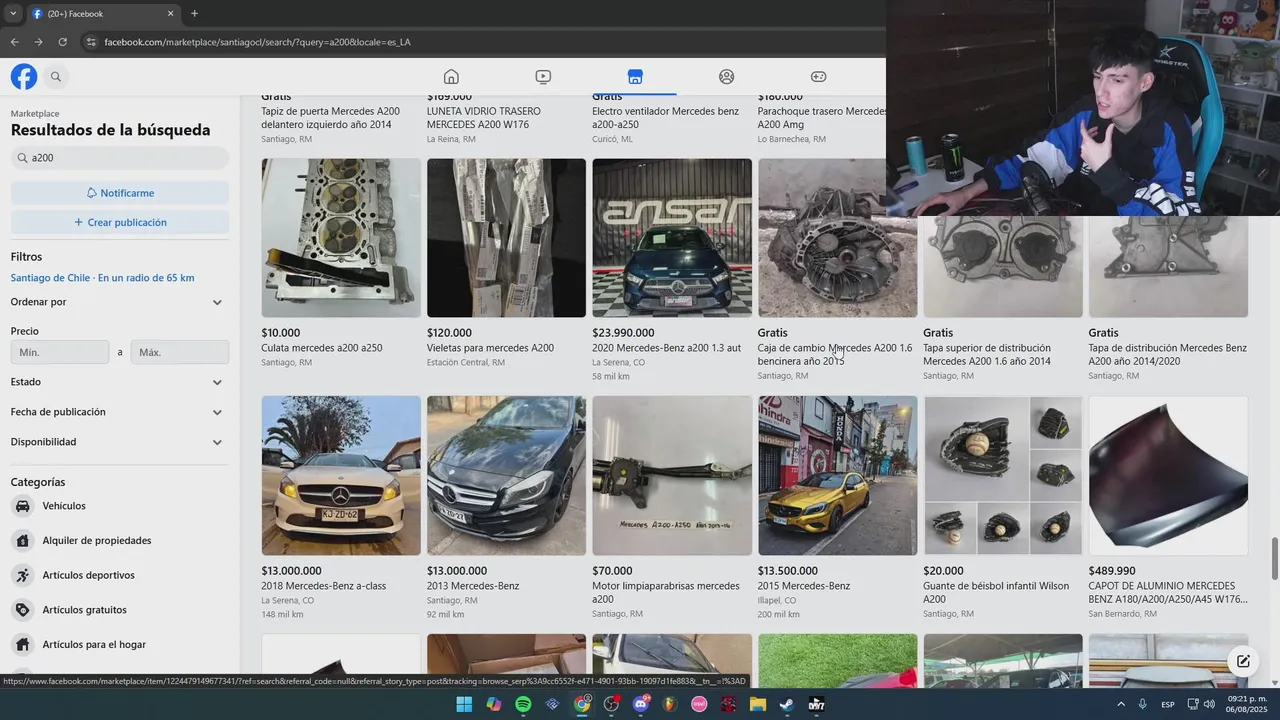Screen dimensions: 1280x720
Task: Expand the Ordenar por filter
Action: tap(119, 302)
